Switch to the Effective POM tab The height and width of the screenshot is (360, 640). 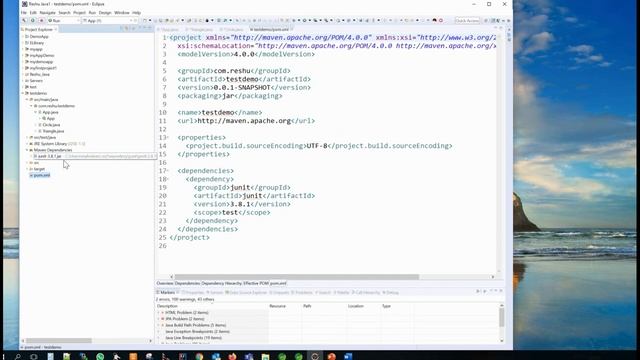256,283
